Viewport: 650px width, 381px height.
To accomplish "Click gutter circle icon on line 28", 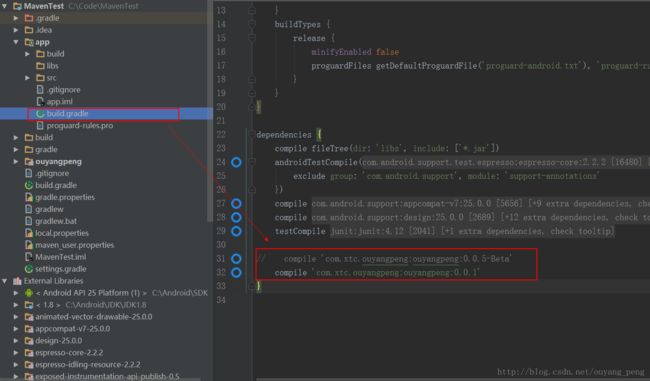I will point(236,217).
